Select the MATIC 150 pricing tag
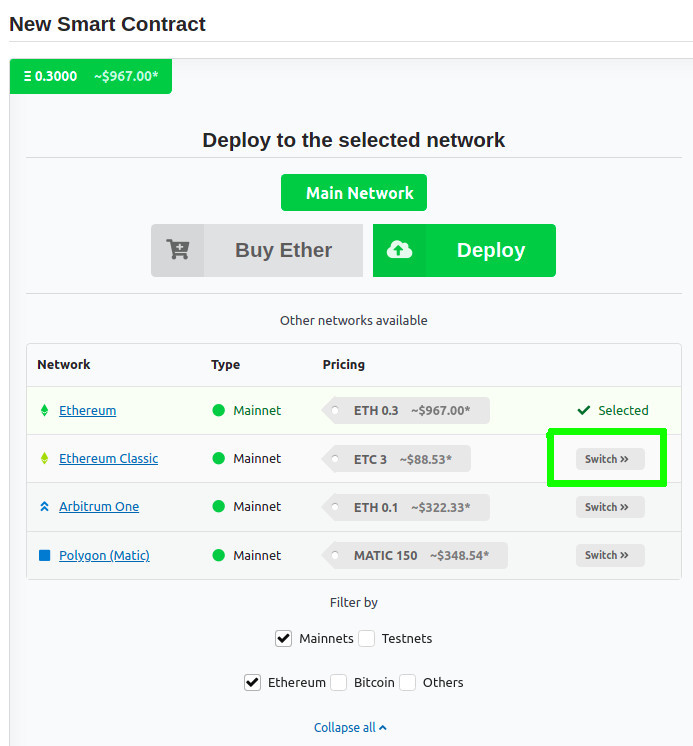Viewport: 693px width, 746px height. (x=415, y=555)
